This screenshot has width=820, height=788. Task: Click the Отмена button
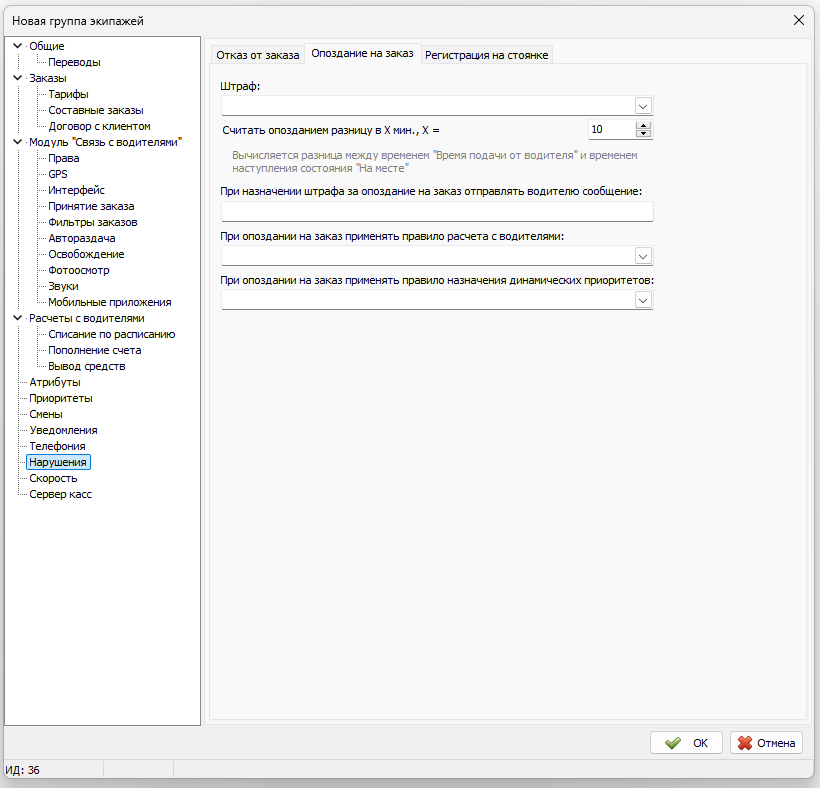[x=766, y=743]
